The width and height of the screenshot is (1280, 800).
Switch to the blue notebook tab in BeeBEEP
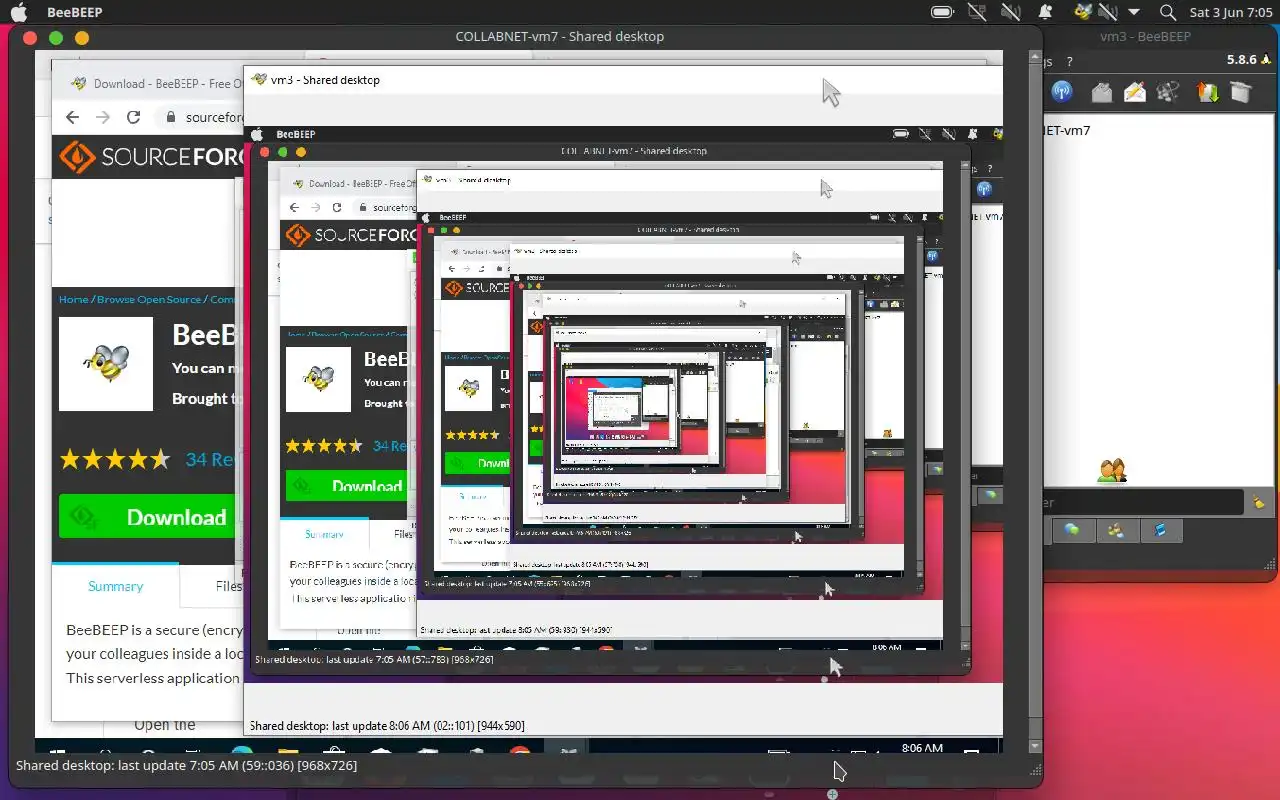pos(1160,530)
